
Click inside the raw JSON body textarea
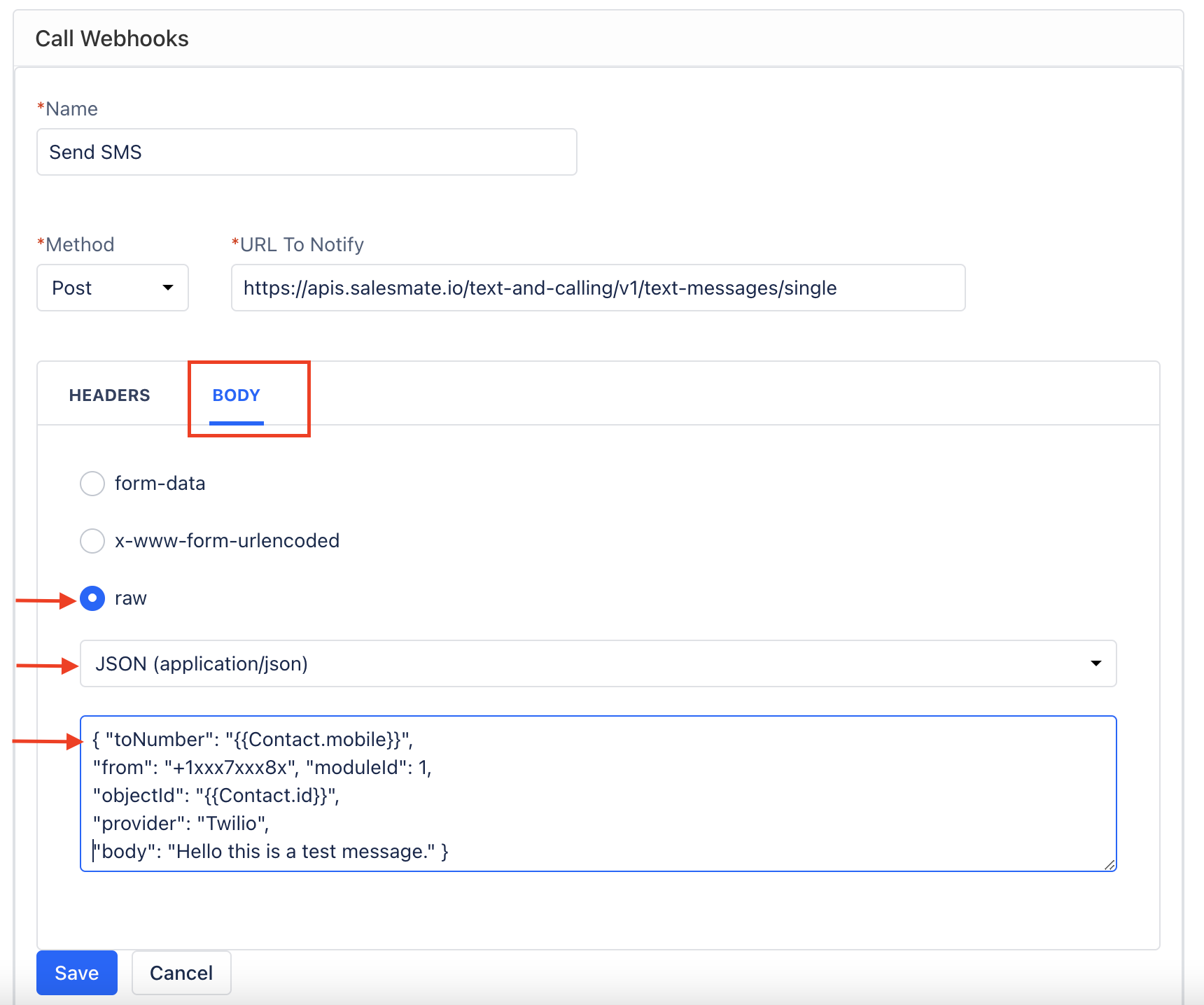(x=598, y=794)
